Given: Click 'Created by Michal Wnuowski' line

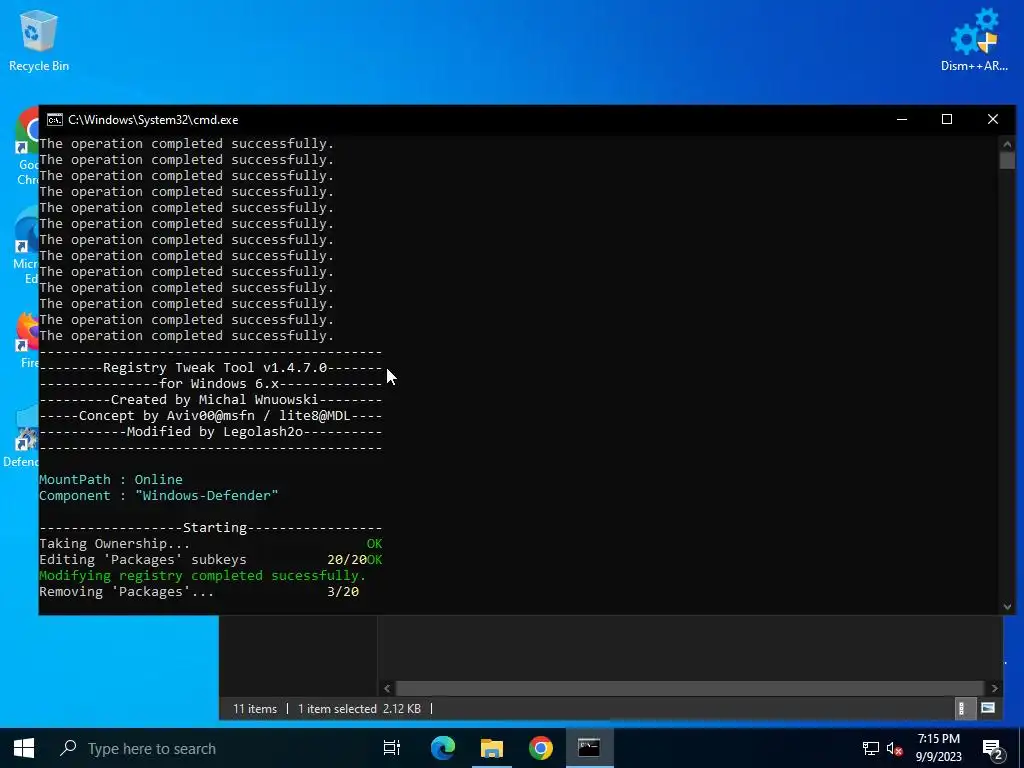Looking at the screenshot, I should [x=210, y=400].
